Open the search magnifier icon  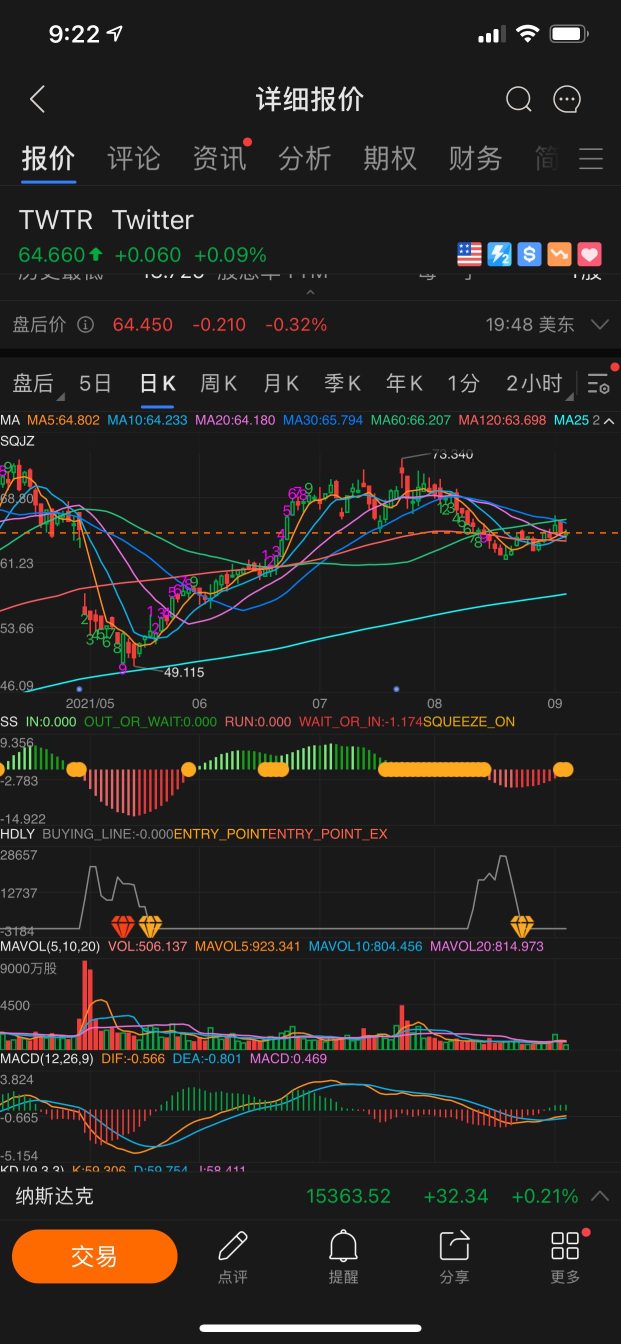click(518, 99)
